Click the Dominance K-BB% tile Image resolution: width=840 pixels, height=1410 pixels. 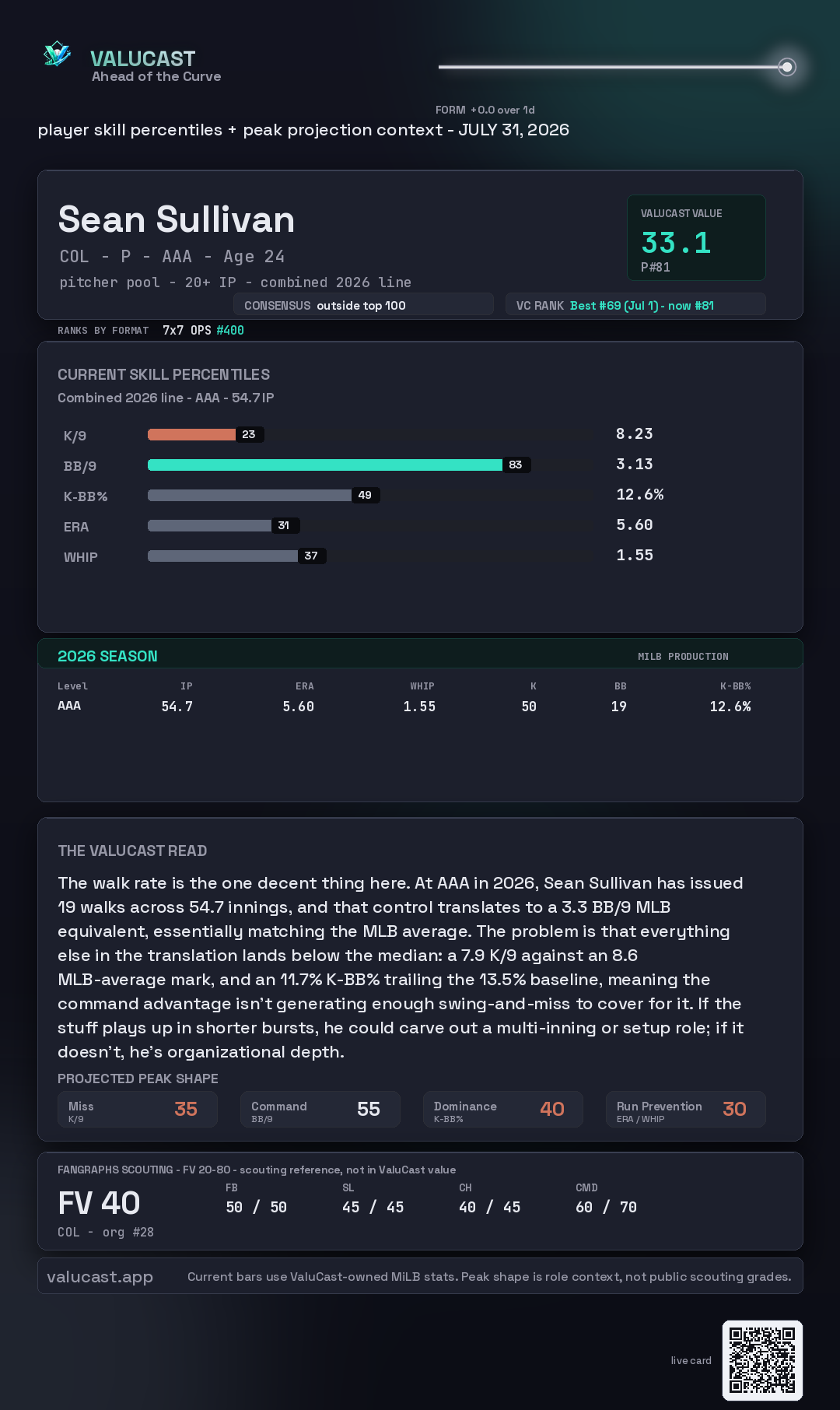point(503,1110)
